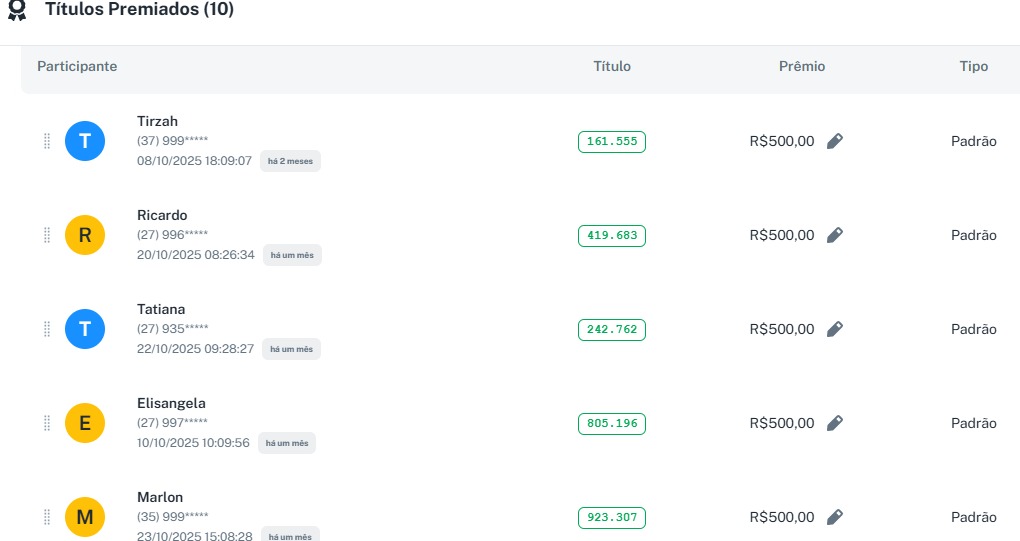This screenshot has height=541, width=1020.
Task: Click drag handle in Elisangela's row
Action: click(x=47, y=423)
